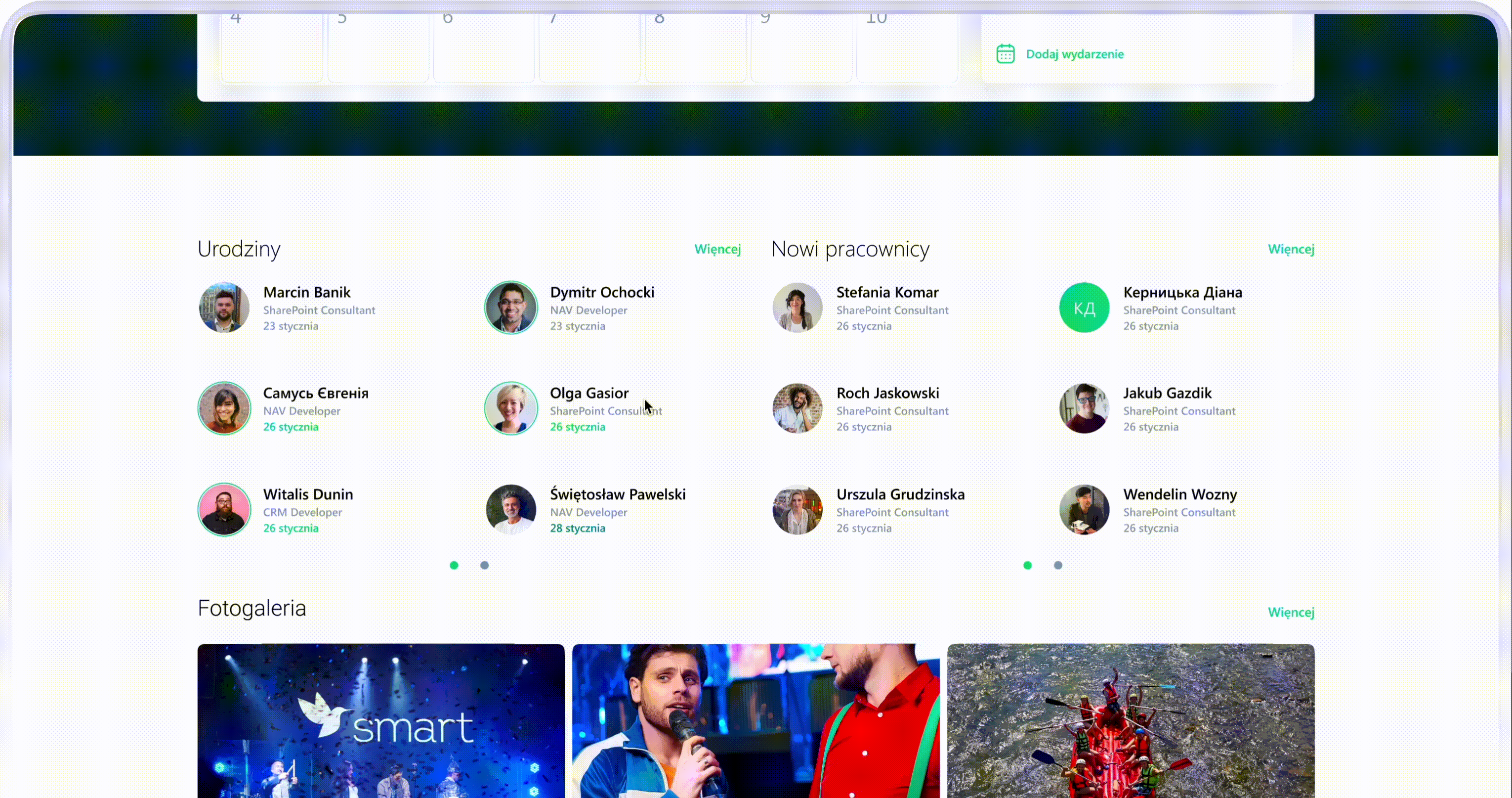The height and width of the screenshot is (798, 1512).
Task: Select first Urodziny carousel dot
Action: (x=454, y=566)
